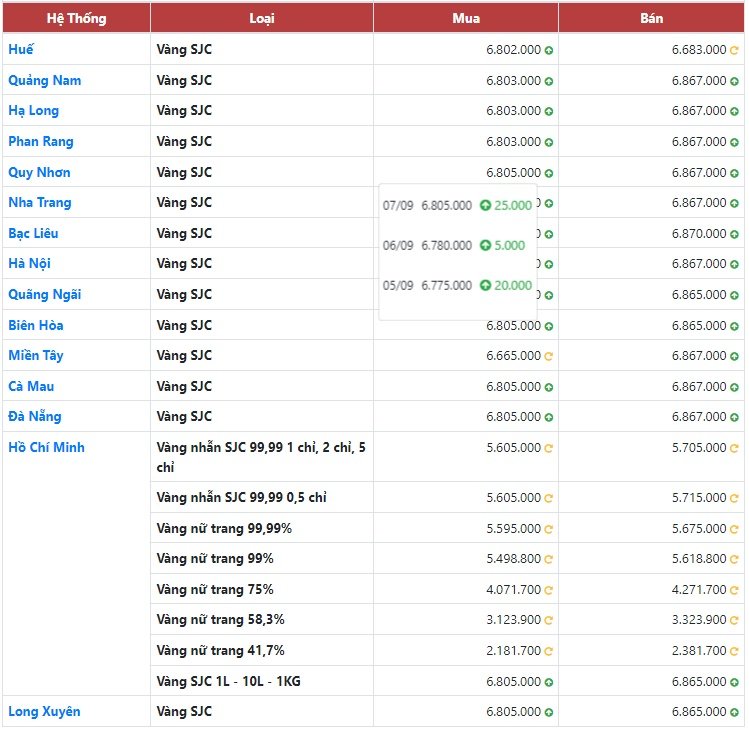Open the Hồ Chí Minh link
Viewport: 749px width, 732px height.
46,447
